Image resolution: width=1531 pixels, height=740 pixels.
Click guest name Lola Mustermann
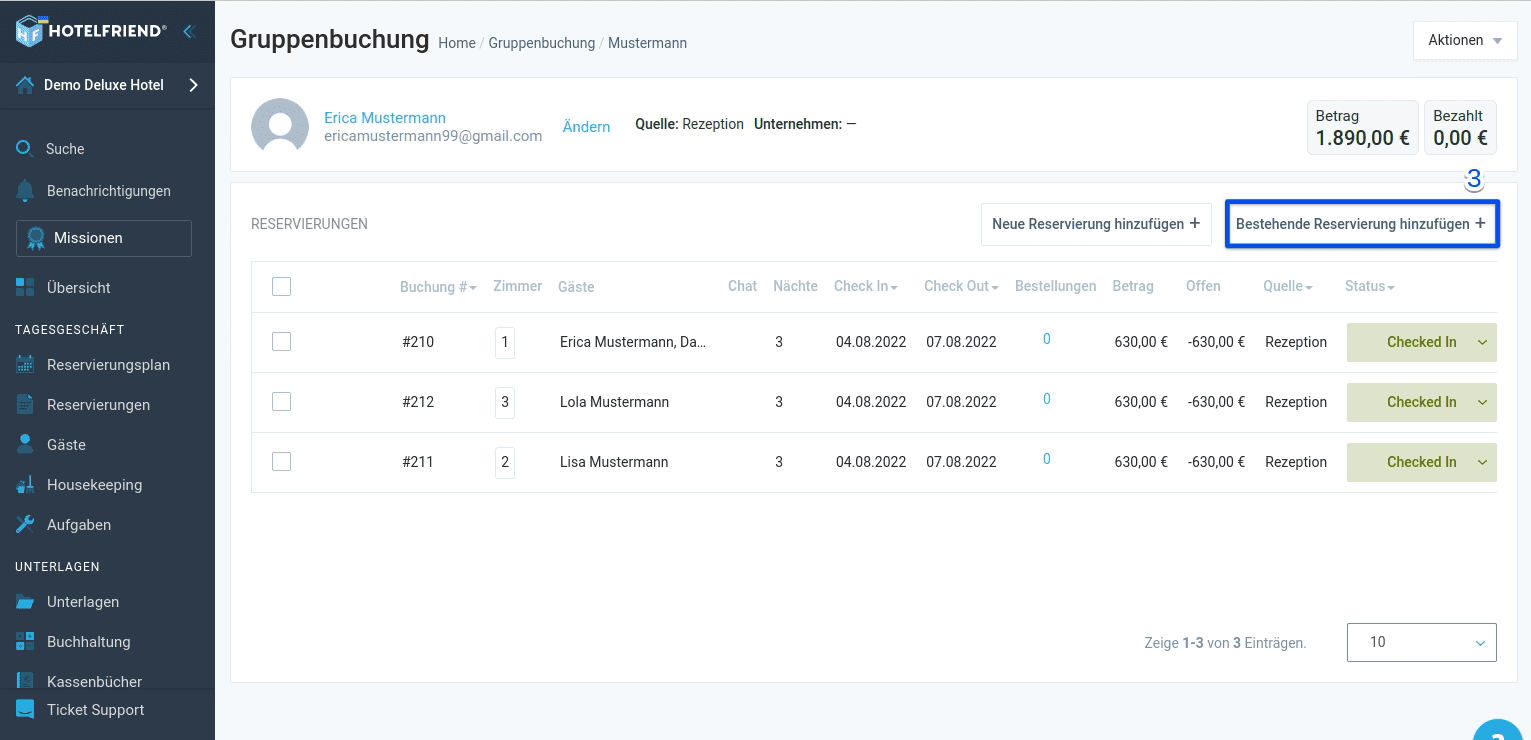coord(614,402)
